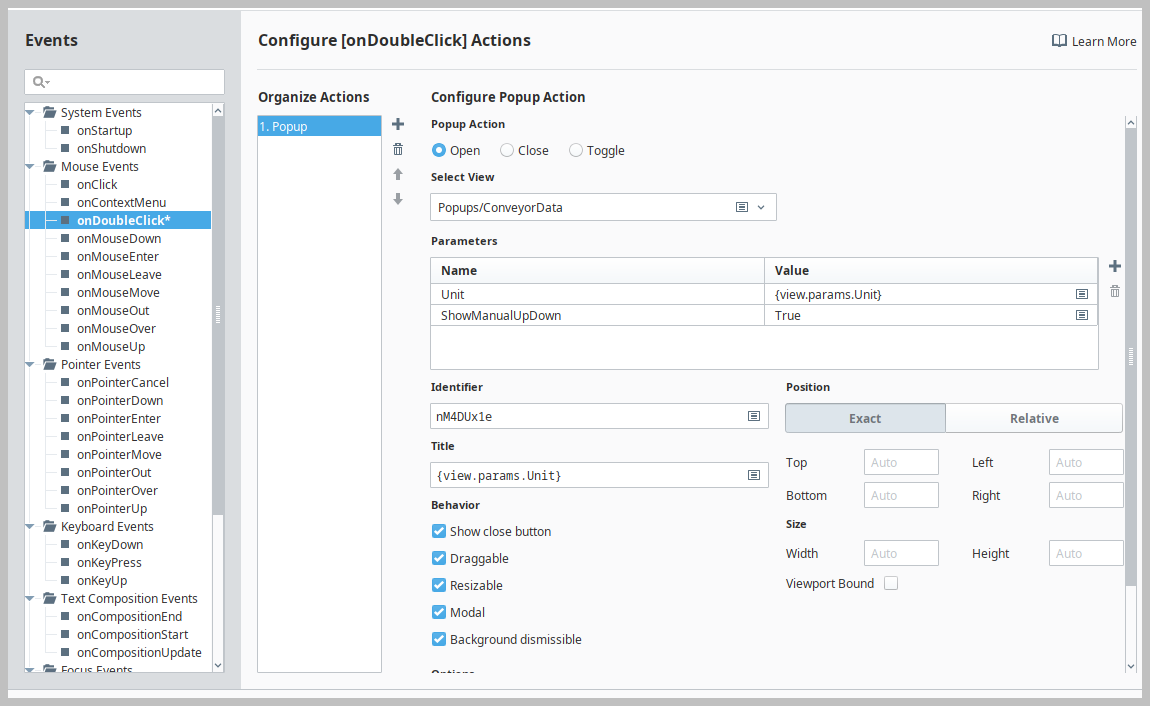The width and height of the screenshot is (1150, 706).
Task: Select the Close popup action radio
Action: coord(507,151)
